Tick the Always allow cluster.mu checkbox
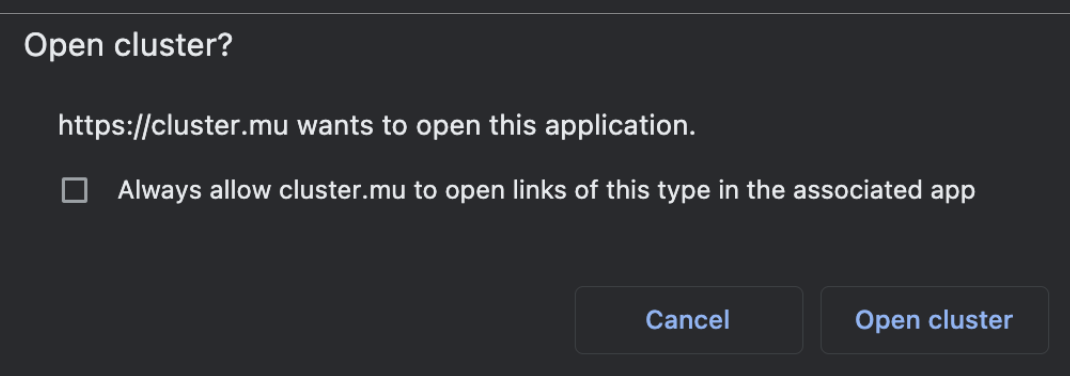1070x376 pixels. (74, 190)
